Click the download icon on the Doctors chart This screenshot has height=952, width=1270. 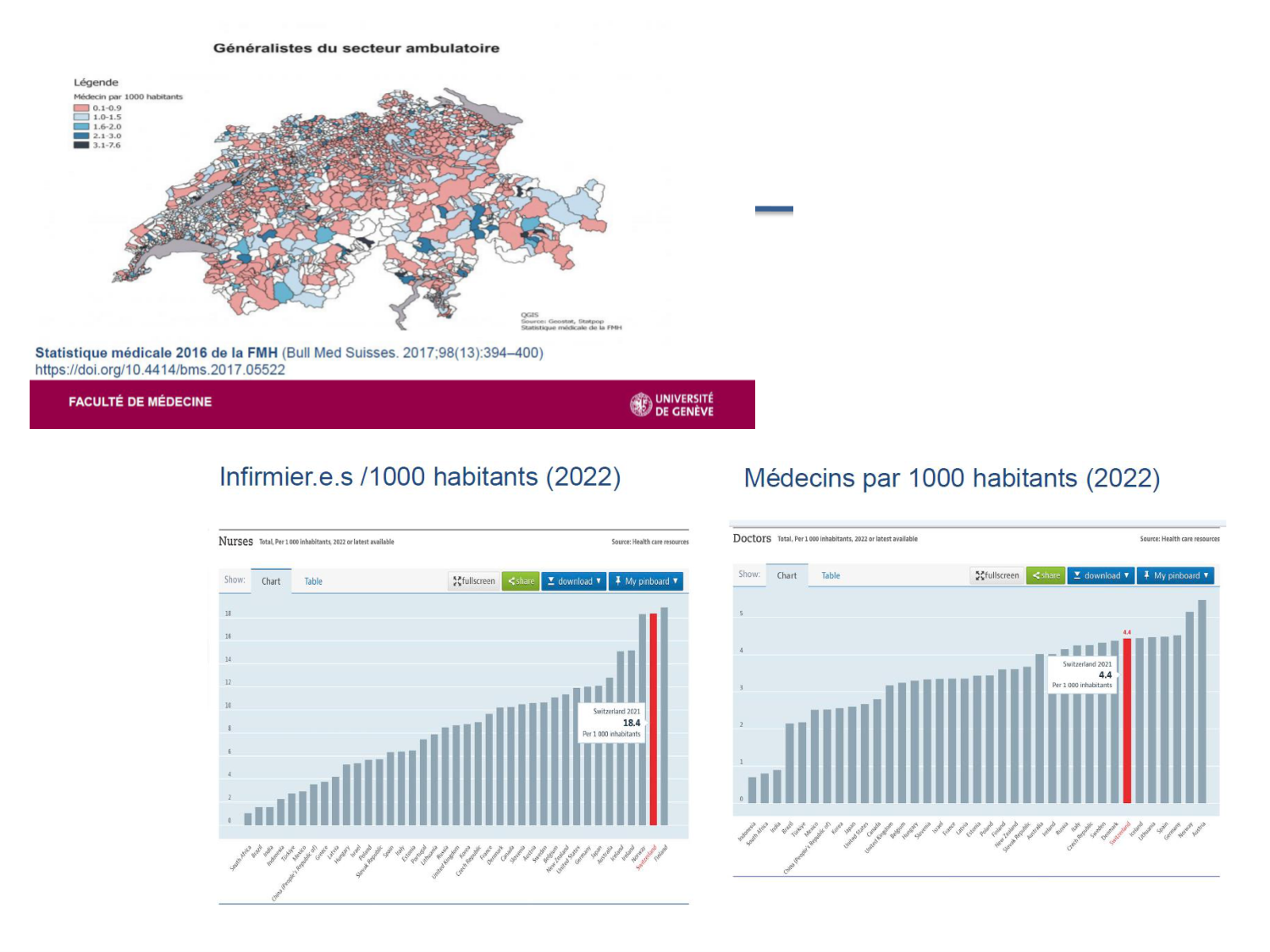coord(1076,575)
